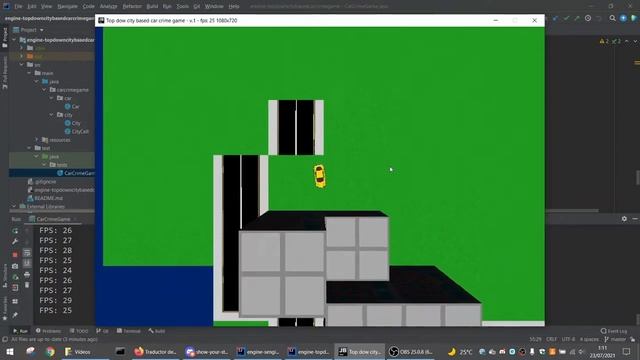Click the master git branch widget
The image size is (640, 360).
[x=615, y=339]
